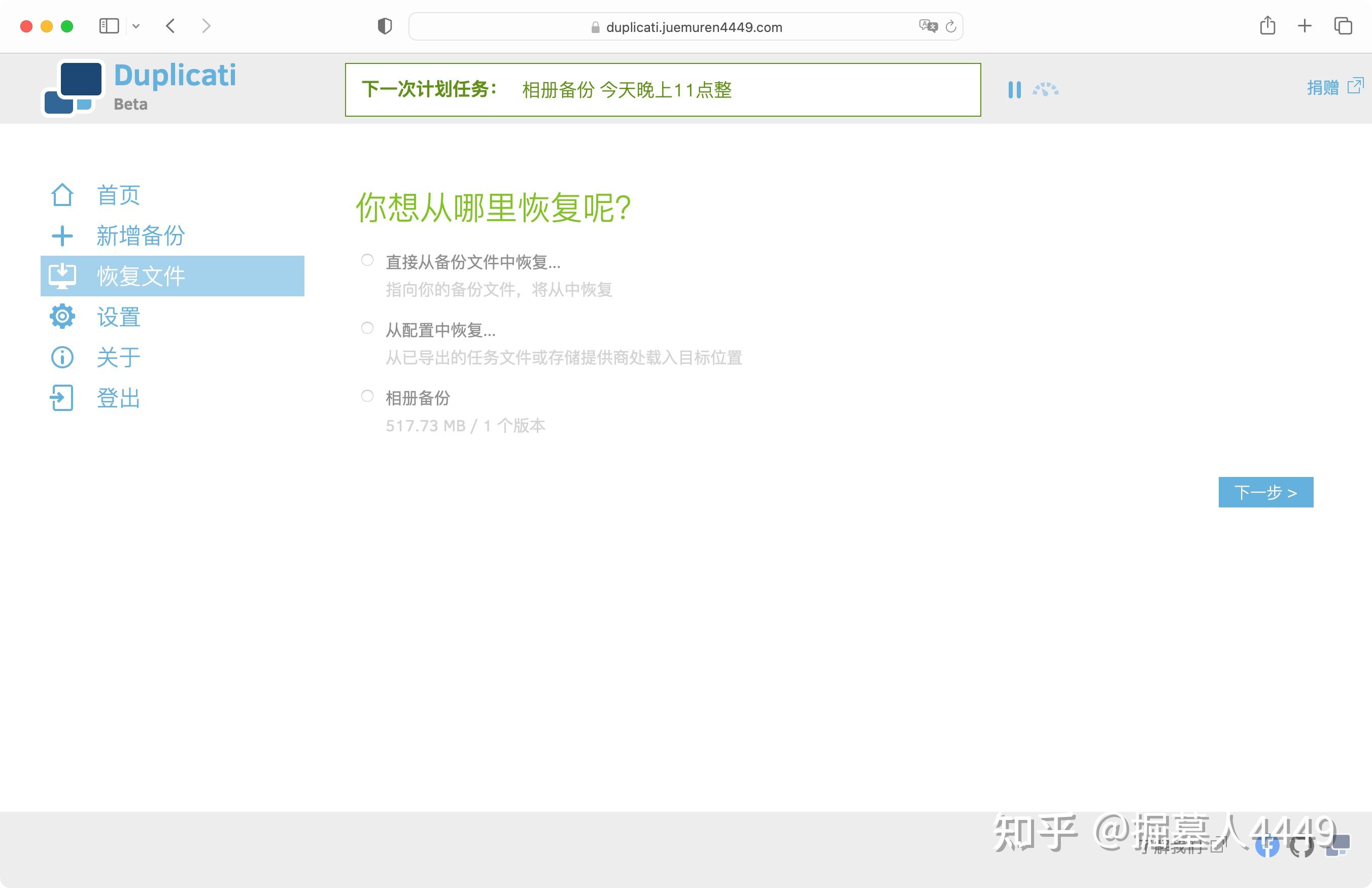The image size is (1372, 888).
Task: Expand the Safari sidebar dropdown chevron
Action: coord(136,26)
